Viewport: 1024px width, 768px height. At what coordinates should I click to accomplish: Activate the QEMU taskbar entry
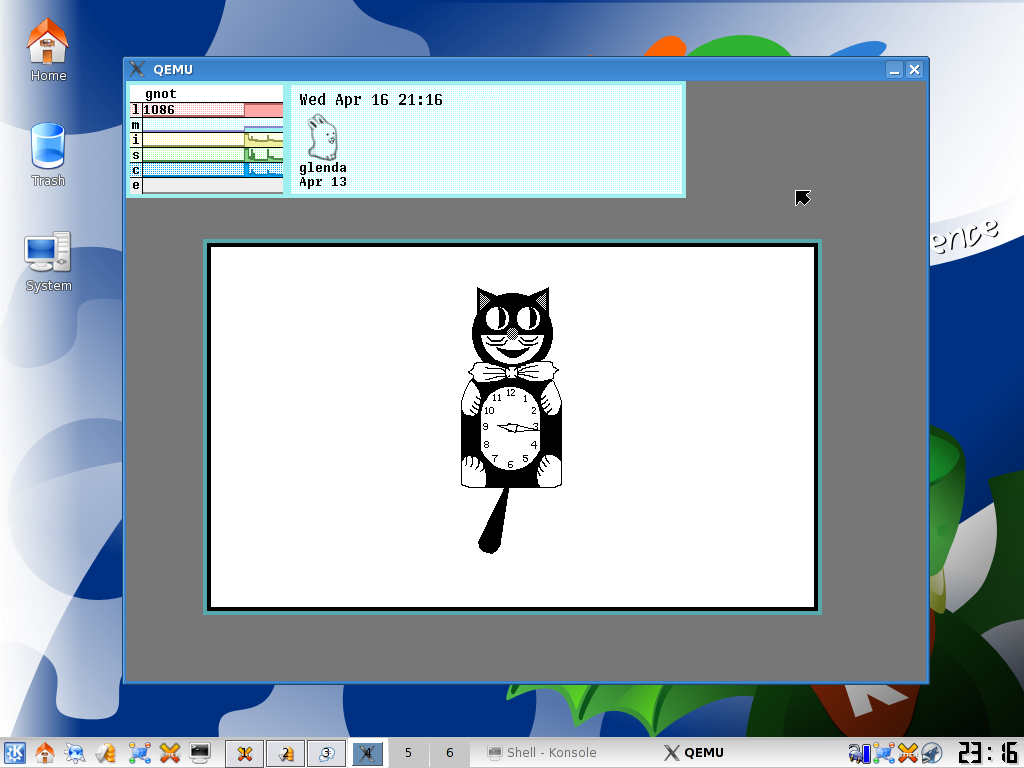click(694, 753)
